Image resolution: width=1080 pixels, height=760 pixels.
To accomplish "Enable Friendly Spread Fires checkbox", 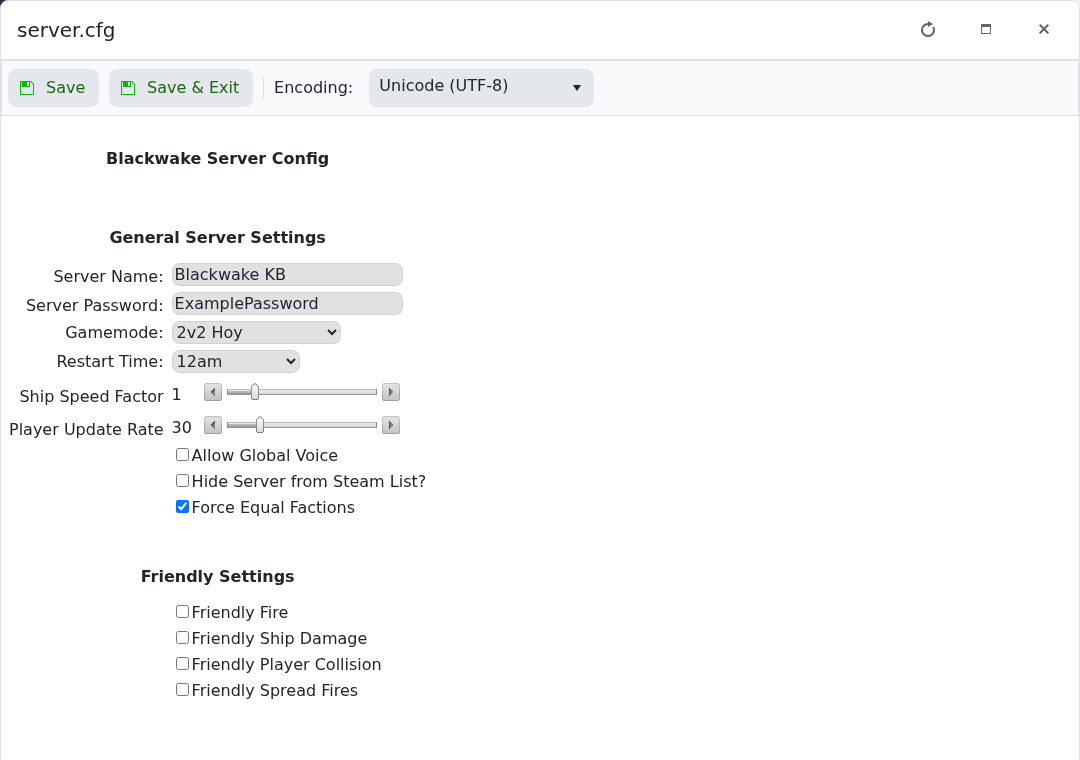I will pos(183,690).
